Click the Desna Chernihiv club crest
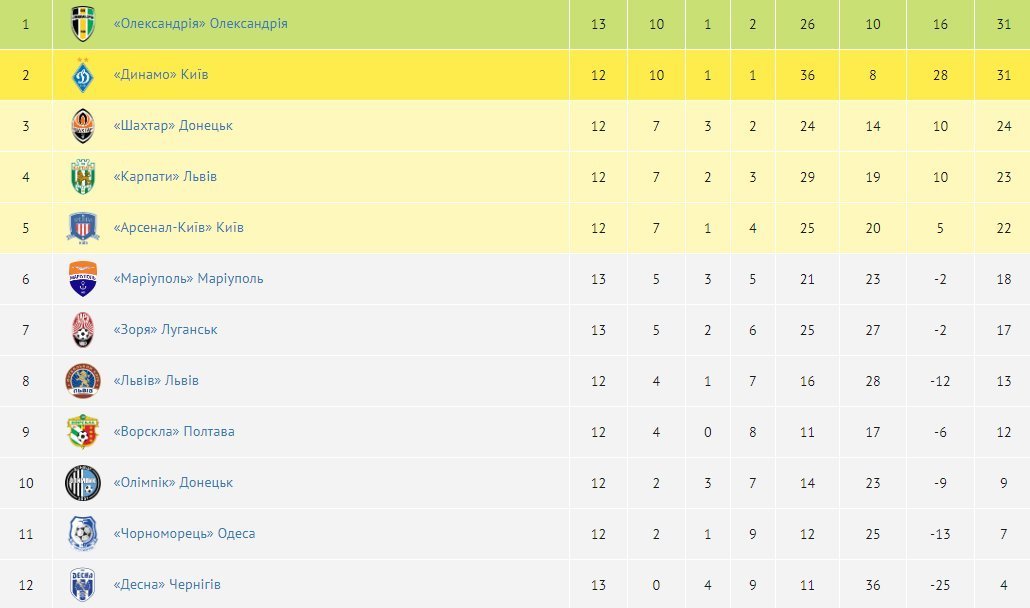This screenshot has width=1030, height=608. [x=82, y=585]
